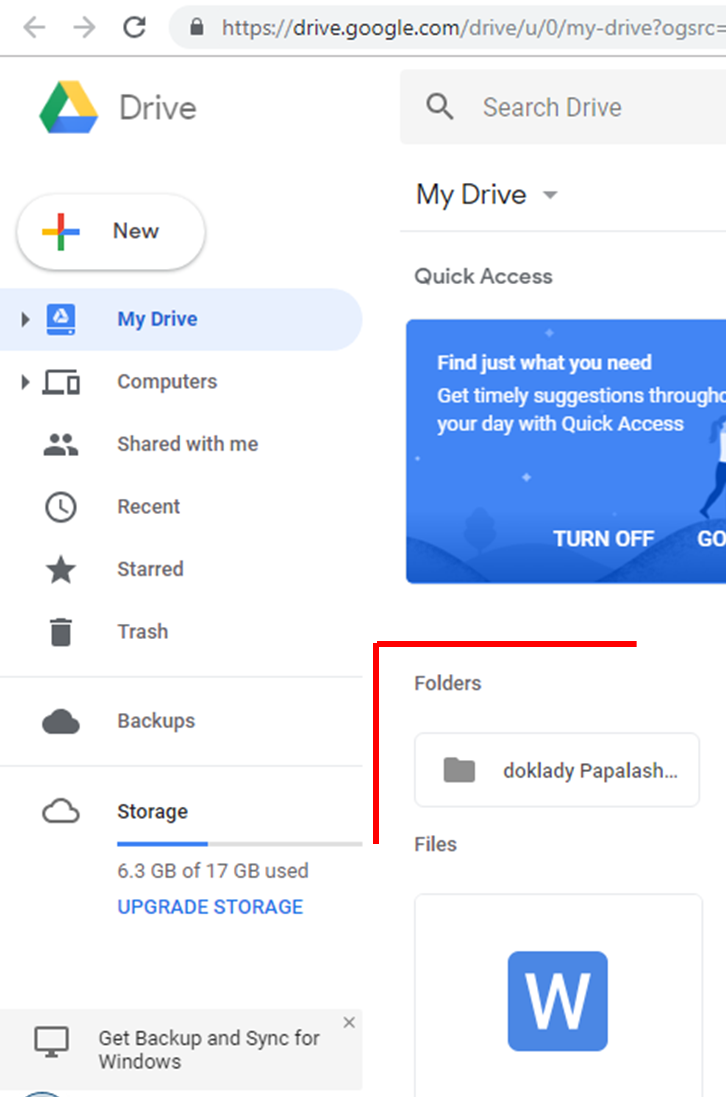The width and height of the screenshot is (726, 1097).
Task: Select the doklady Papalash... folder name
Action: (590, 771)
